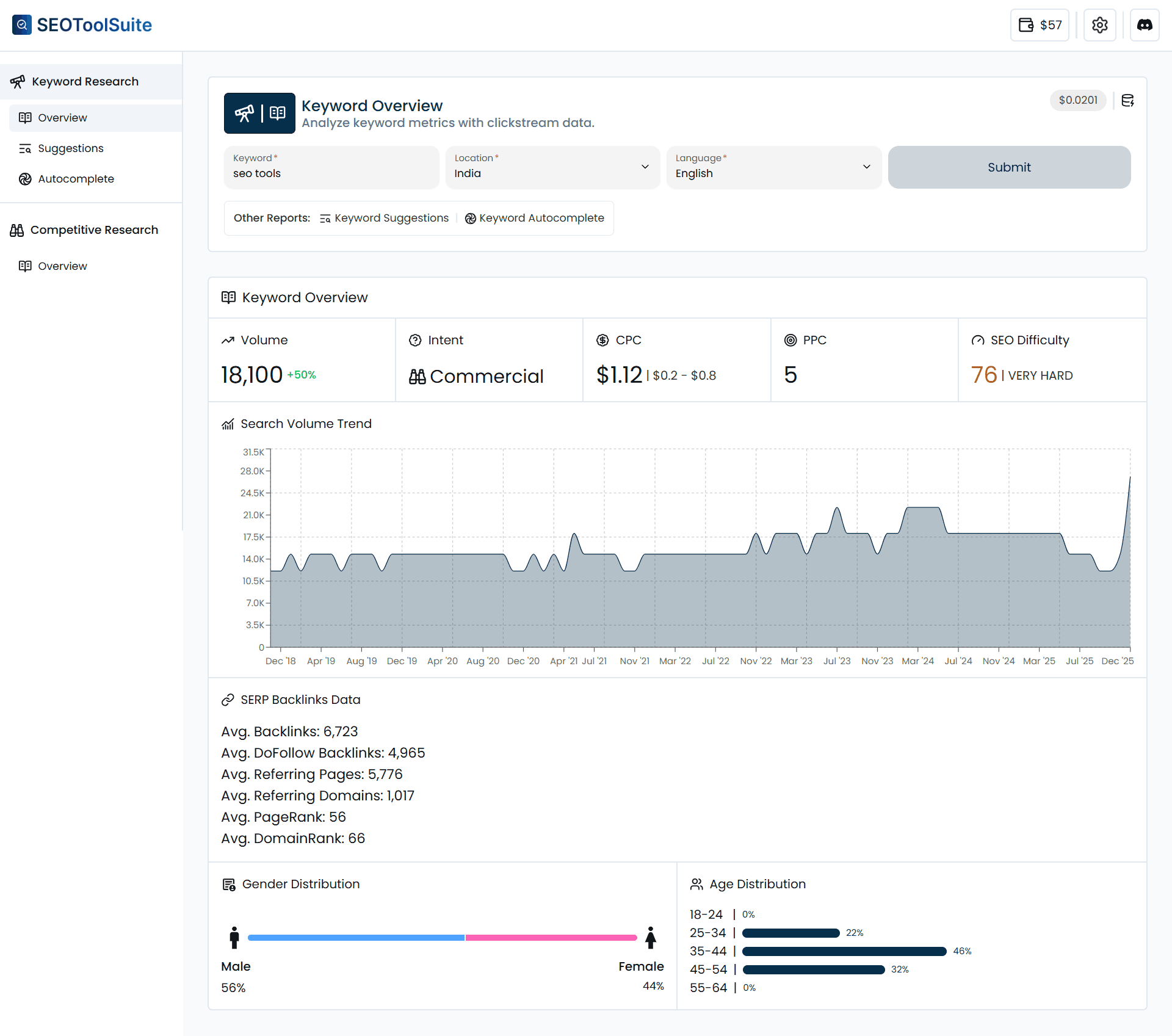Screen dimensions: 1172x1036
Task: Open the Language dropdown showing English
Action: (x=773, y=167)
